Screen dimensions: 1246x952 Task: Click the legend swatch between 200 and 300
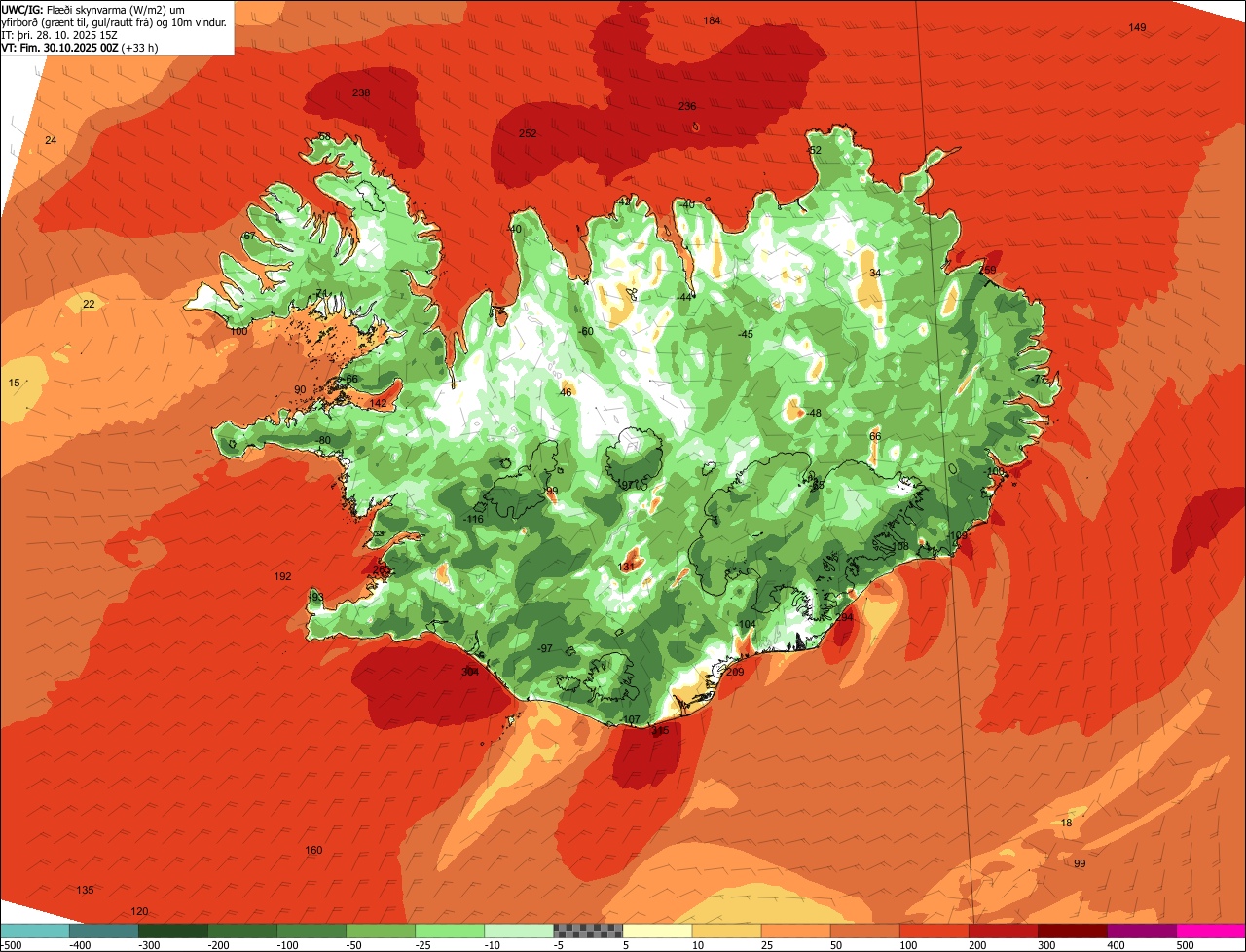click(1003, 931)
